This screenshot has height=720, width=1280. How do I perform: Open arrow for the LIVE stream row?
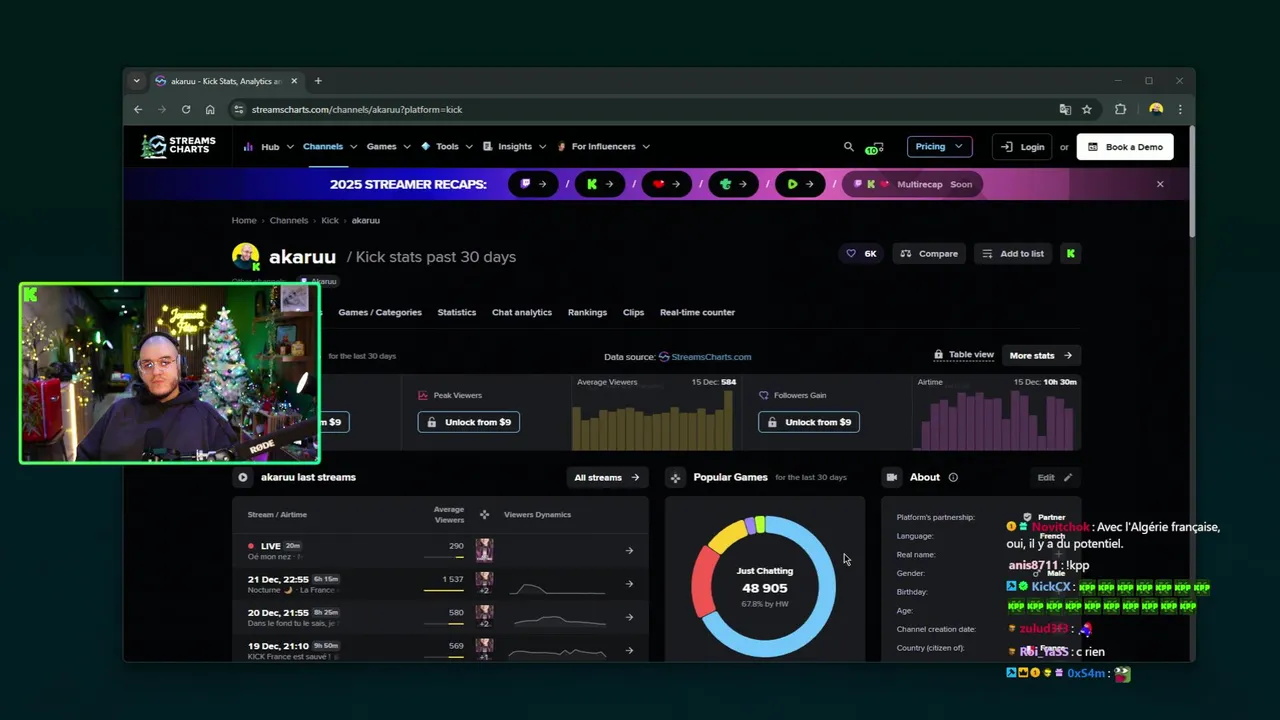click(629, 551)
